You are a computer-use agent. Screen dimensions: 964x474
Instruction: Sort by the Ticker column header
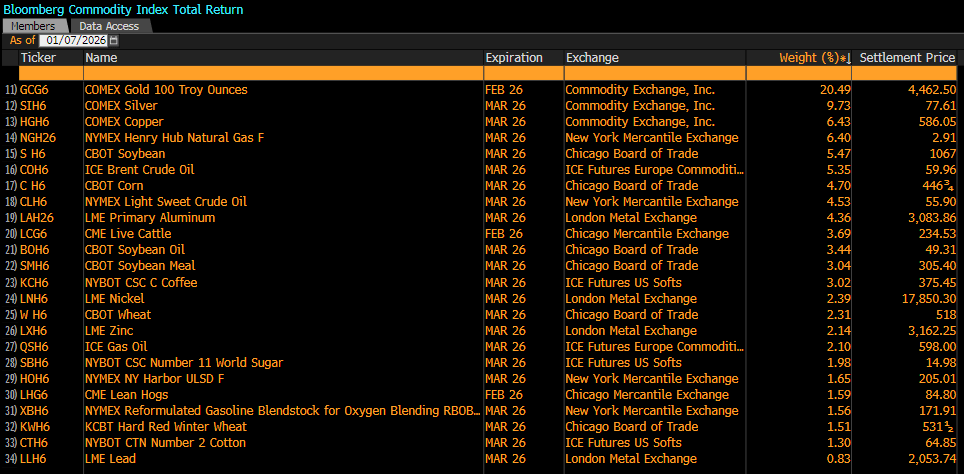(38, 58)
